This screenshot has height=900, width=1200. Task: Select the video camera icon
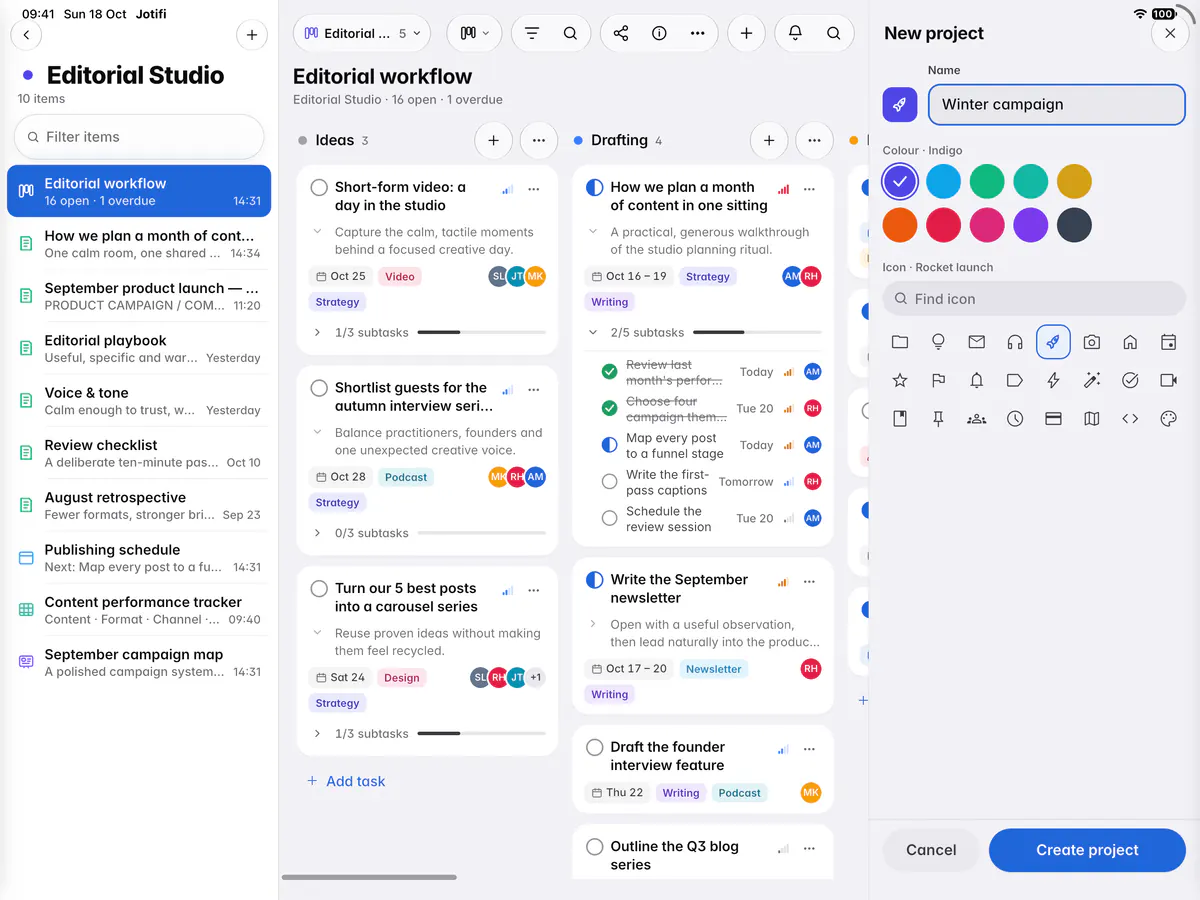1168,380
